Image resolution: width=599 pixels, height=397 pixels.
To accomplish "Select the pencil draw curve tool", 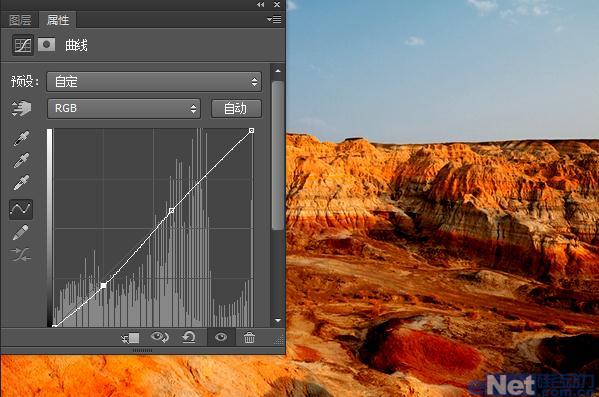I will (21, 232).
